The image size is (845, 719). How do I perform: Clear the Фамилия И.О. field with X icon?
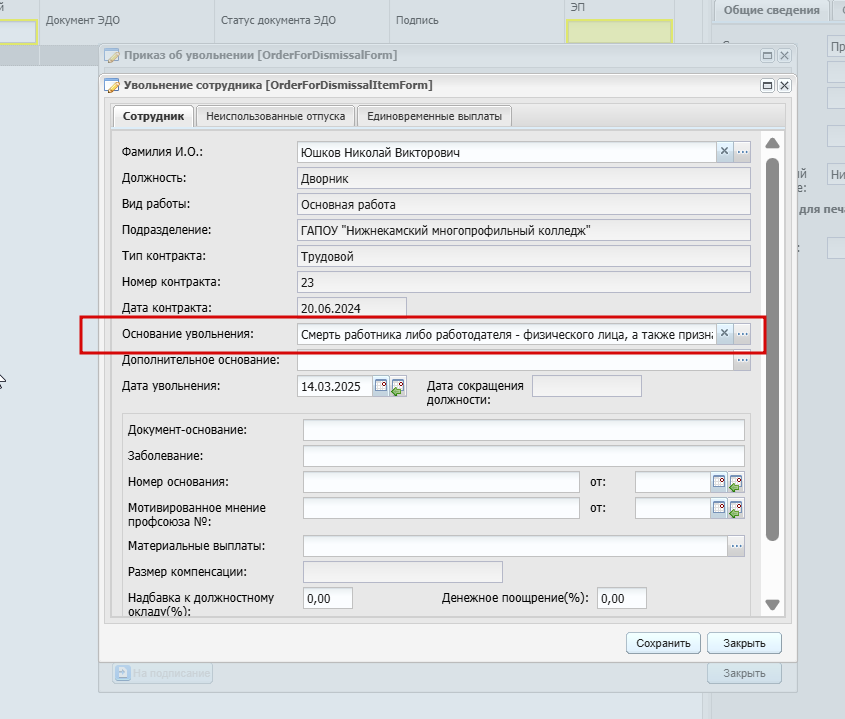(724, 152)
